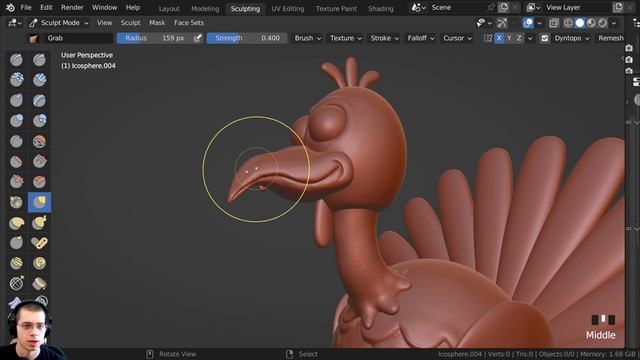This screenshot has width=640, height=360.
Task: Toggle X-ray mode
Action: [x=554, y=23]
